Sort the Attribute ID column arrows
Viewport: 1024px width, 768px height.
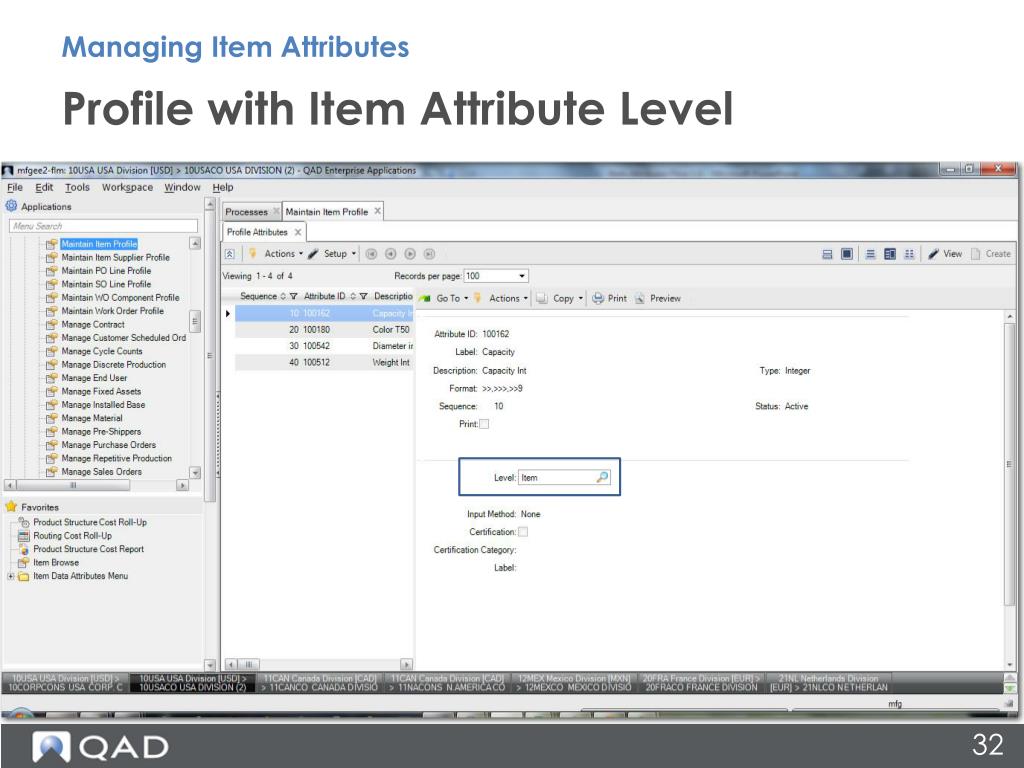[353, 296]
